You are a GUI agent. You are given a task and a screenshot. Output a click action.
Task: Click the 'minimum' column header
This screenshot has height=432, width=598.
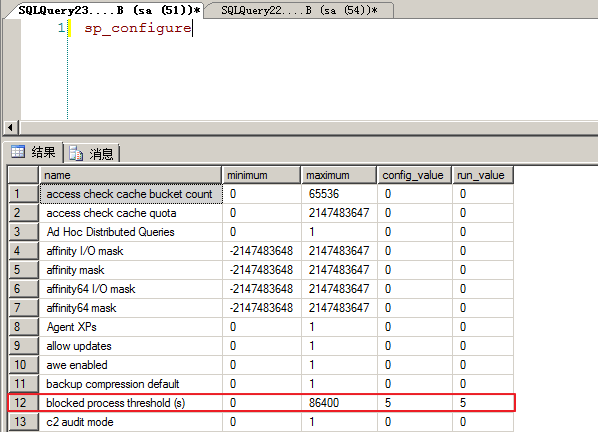262,175
